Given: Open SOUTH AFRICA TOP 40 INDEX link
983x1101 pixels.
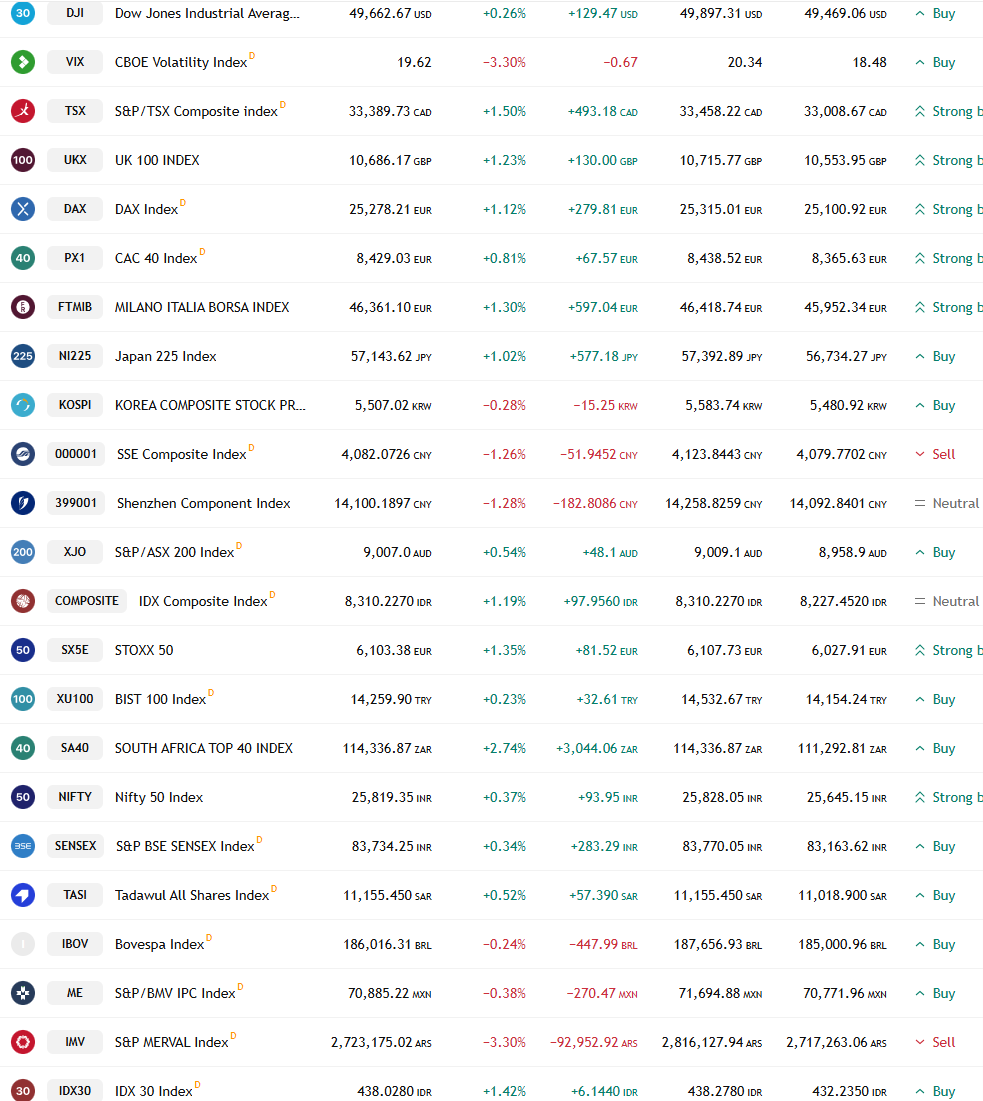Looking at the screenshot, I should click(204, 749).
